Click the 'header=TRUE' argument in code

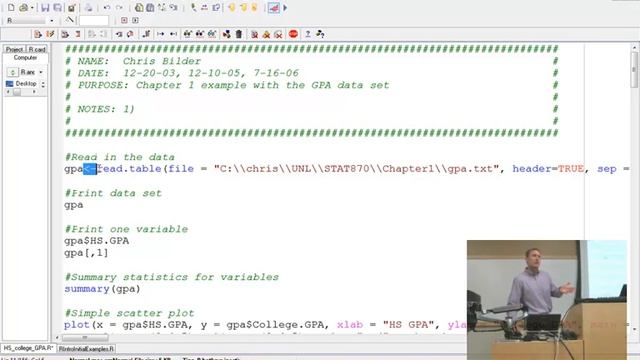pyautogui.click(x=548, y=169)
